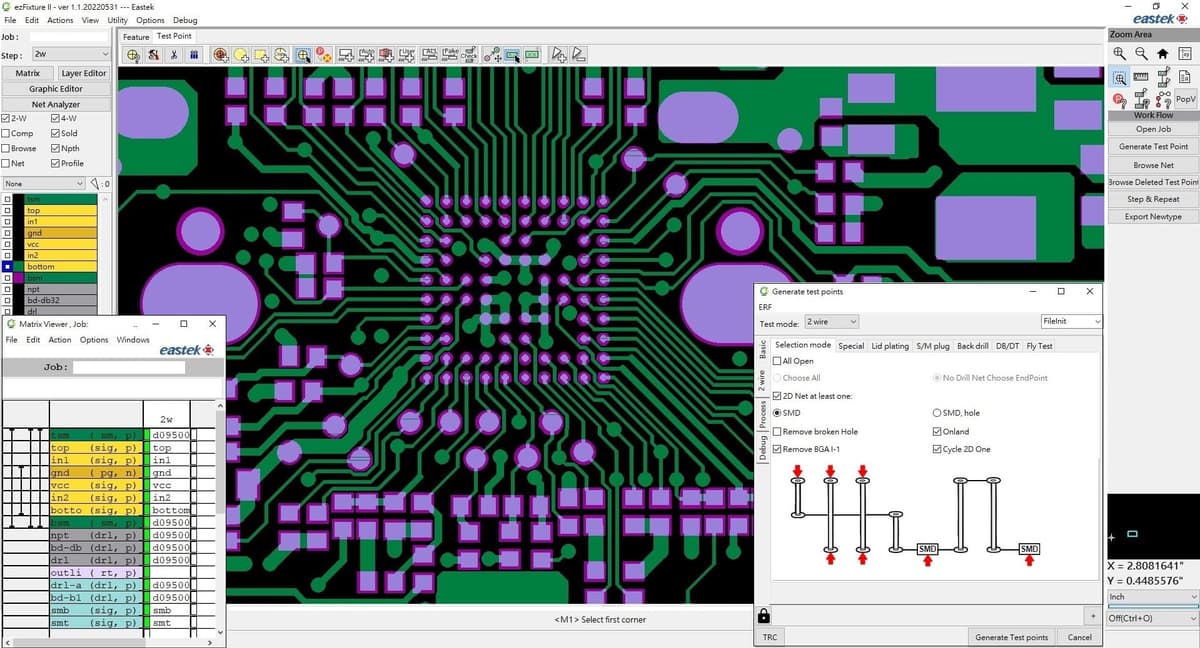
Task: Click the PopV button
Action: [1185, 99]
